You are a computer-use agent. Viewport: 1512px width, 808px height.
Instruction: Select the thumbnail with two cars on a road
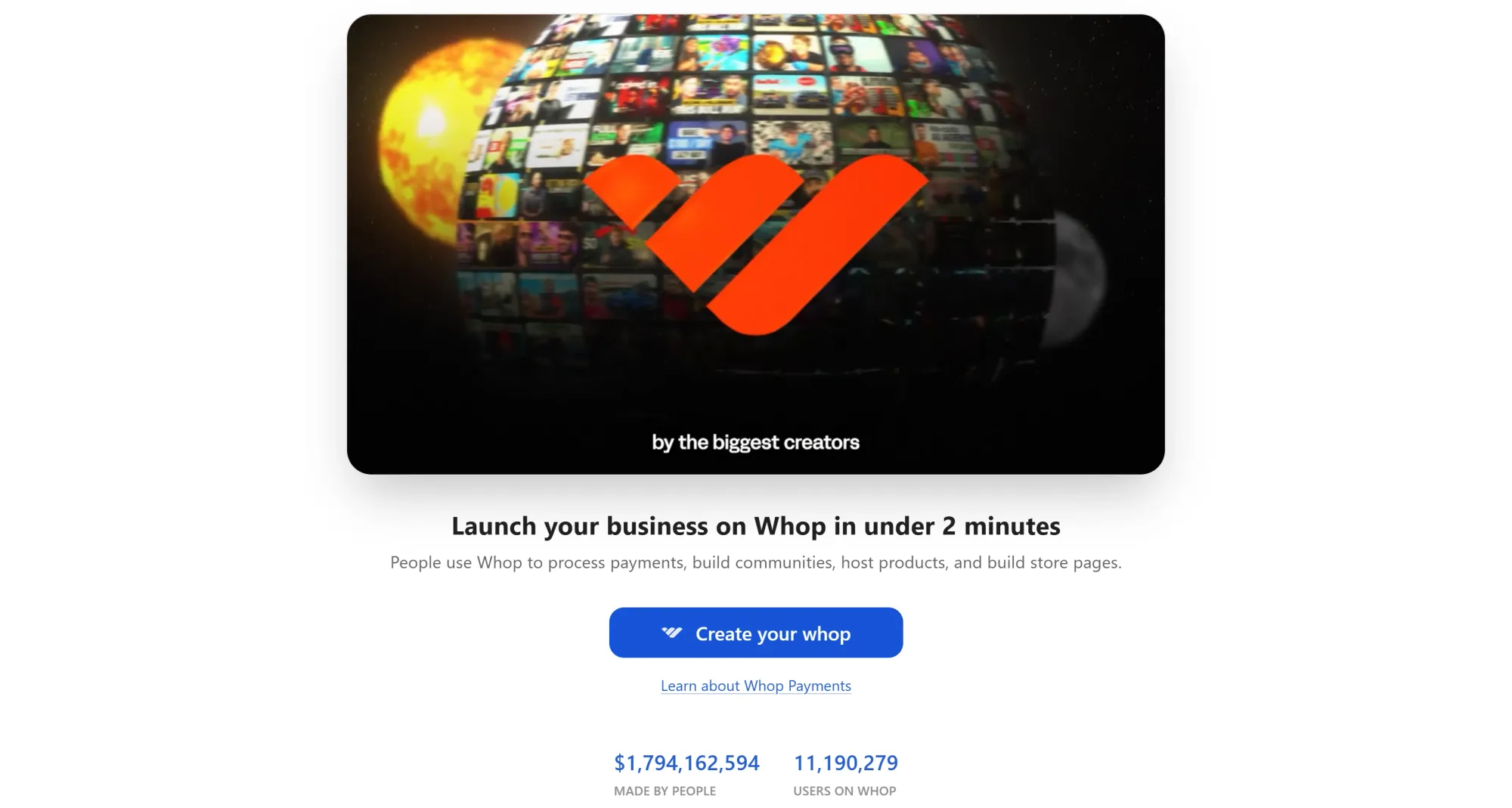pos(790,93)
